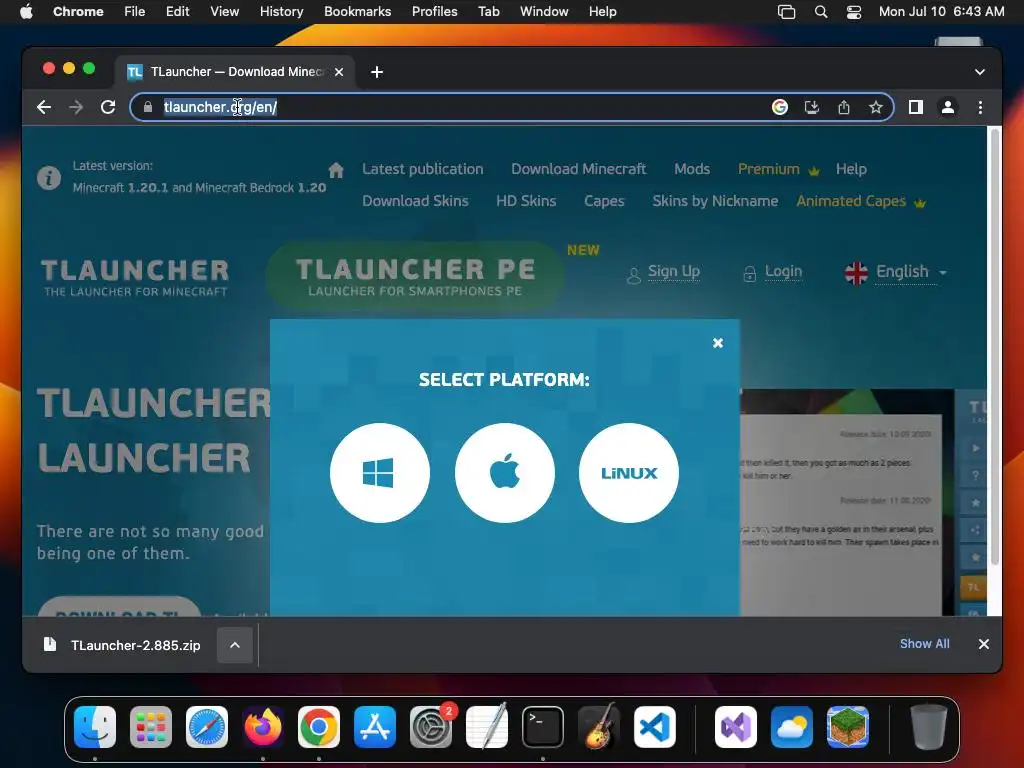Open the Bookmarks menu
The width and height of the screenshot is (1024, 768).
tap(357, 12)
